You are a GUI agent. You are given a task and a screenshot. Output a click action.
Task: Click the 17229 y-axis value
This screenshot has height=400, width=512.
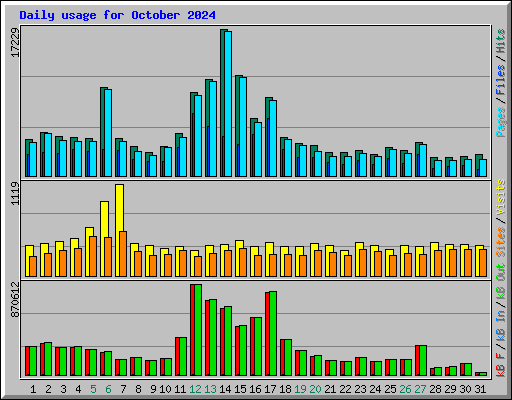(15, 42)
